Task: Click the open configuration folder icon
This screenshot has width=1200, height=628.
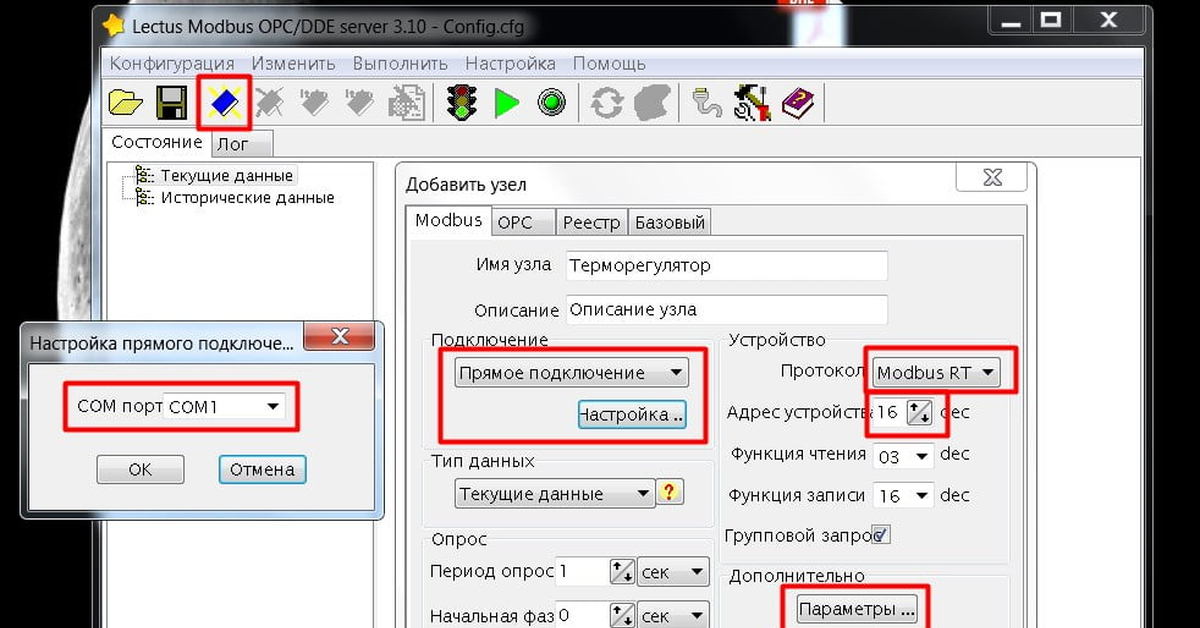Action: (126, 103)
